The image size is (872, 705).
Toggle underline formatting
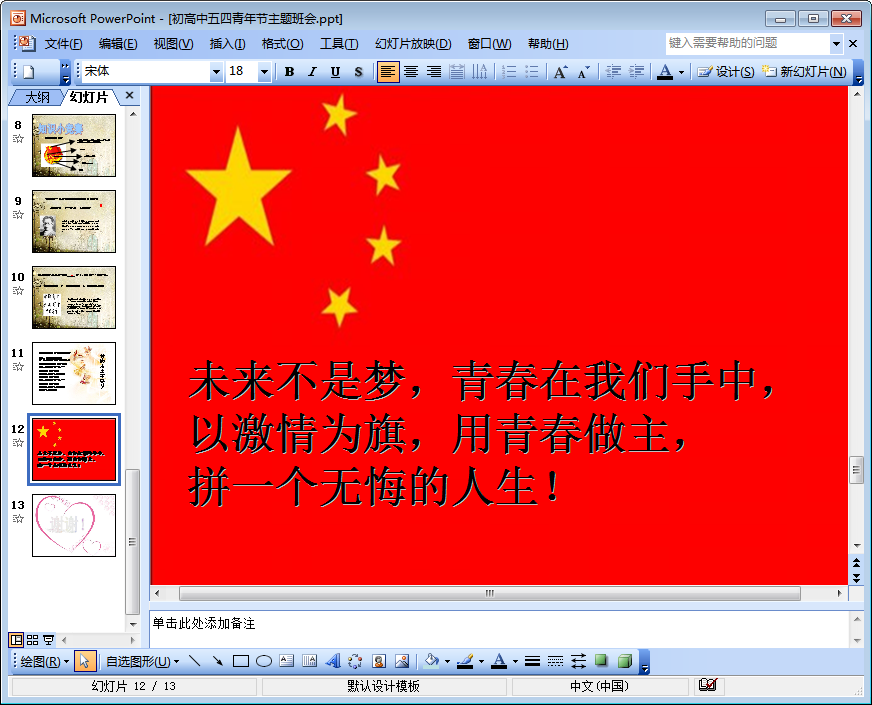tap(335, 72)
